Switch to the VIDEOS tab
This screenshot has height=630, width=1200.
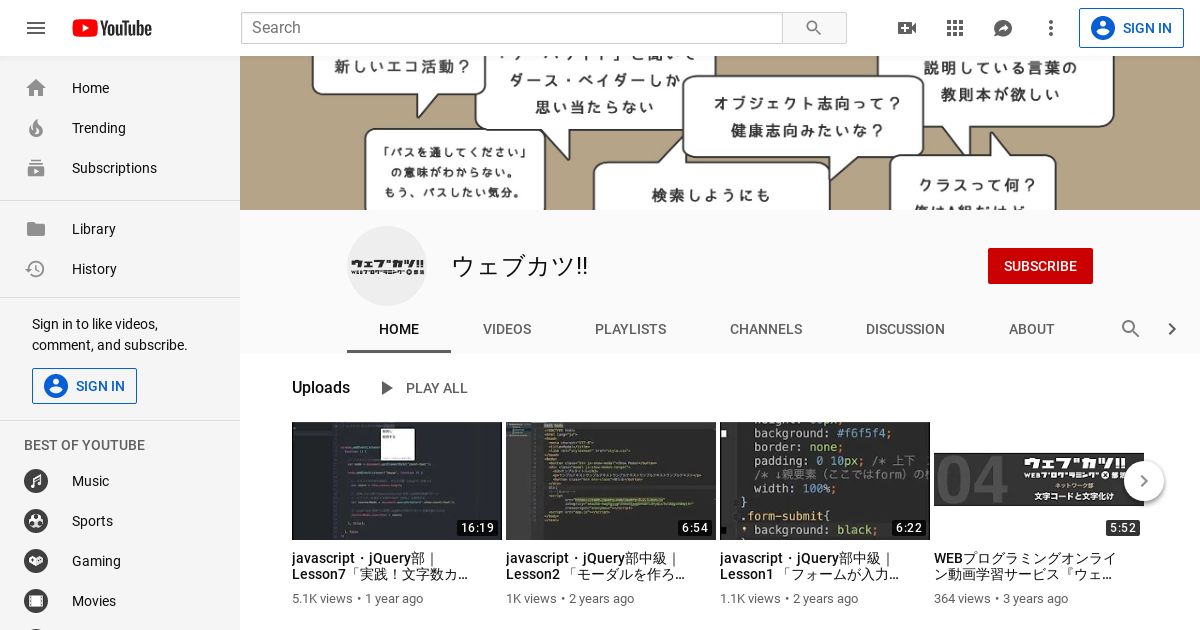tap(507, 329)
